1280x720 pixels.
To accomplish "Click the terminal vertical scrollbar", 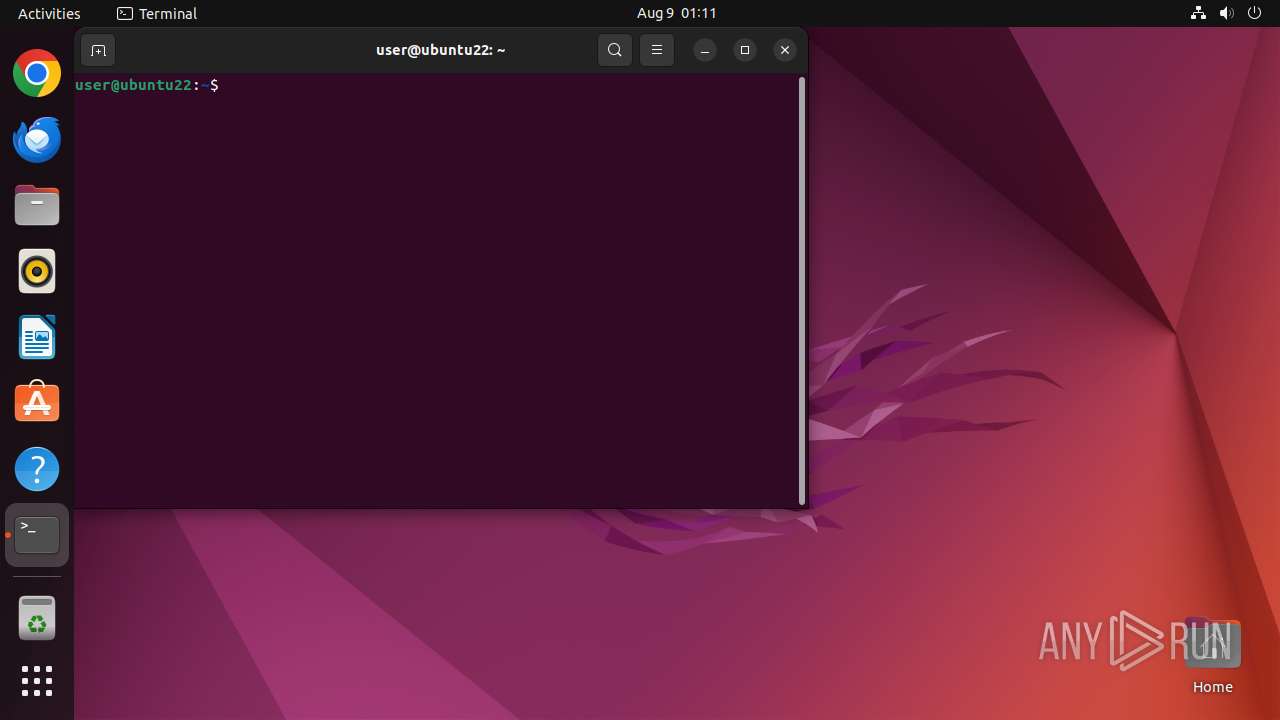I will click(801, 291).
